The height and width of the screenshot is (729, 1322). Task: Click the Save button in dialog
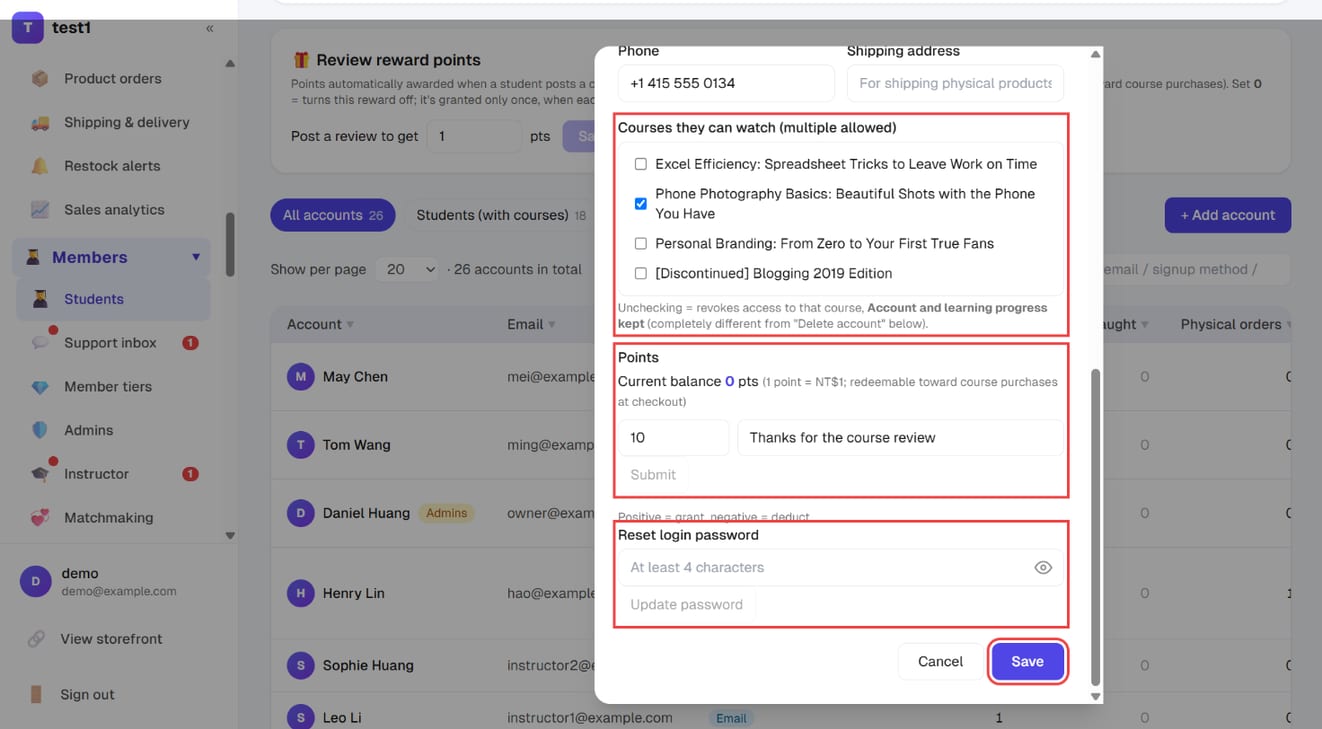pyautogui.click(x=1027, y=661)
